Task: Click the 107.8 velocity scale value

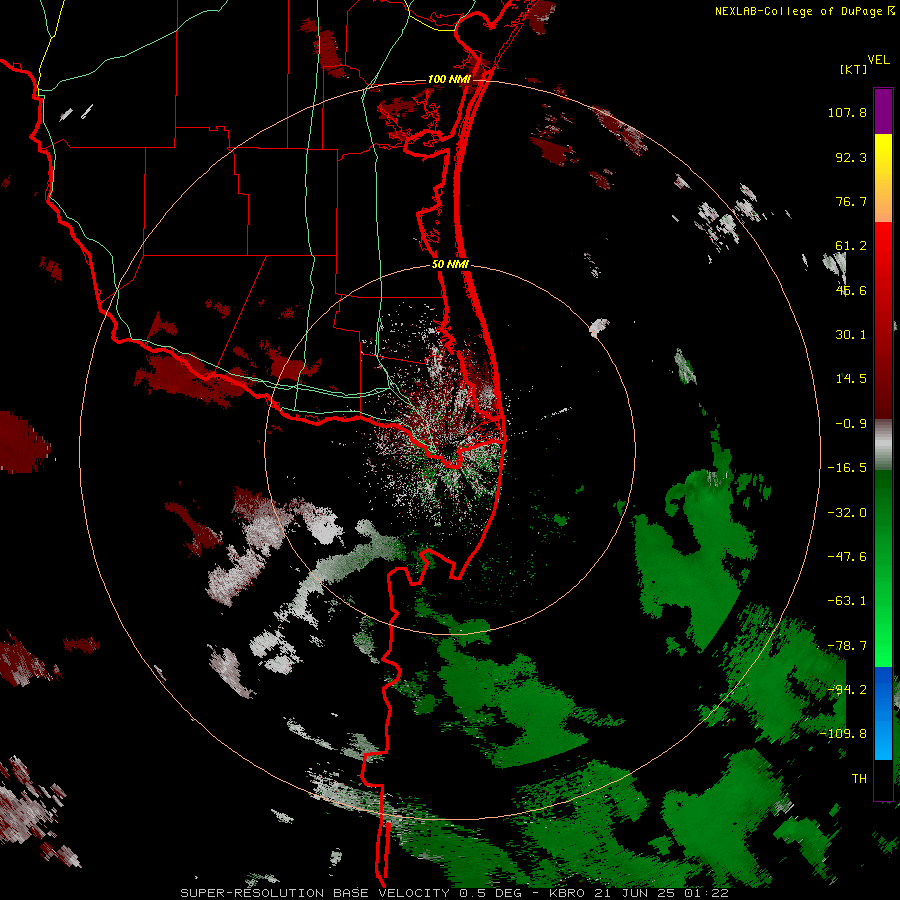Action: coord(847,112)
